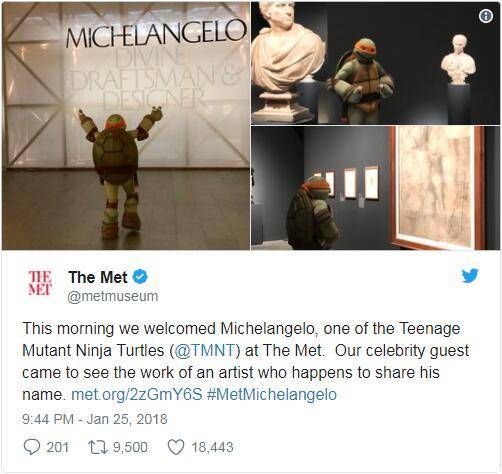The image size is (502, 474).
Task: View the Michelangelo exhibit entrance photo
Action: 126,126
